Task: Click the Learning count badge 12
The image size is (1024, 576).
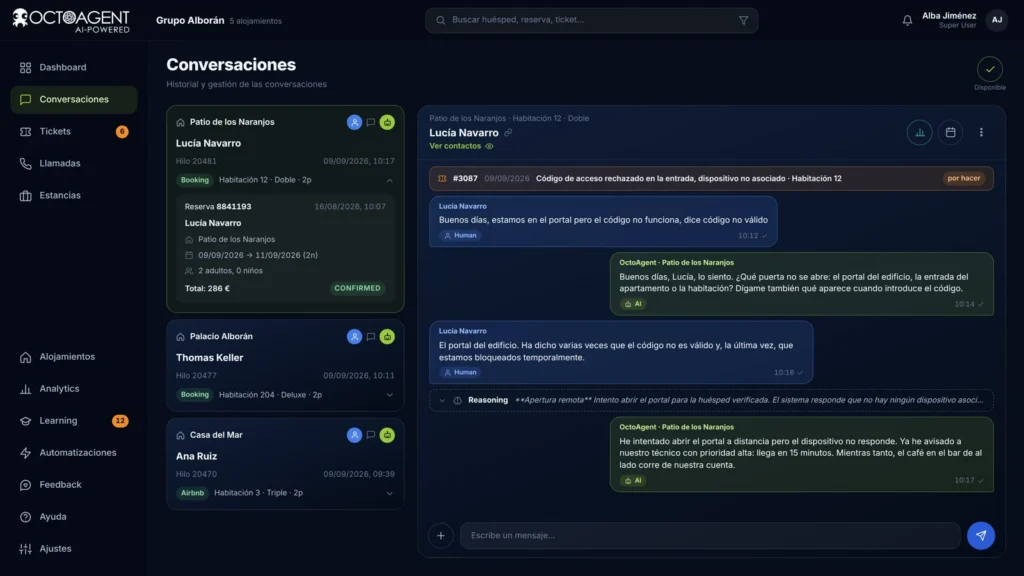Action: click(120, 421)
